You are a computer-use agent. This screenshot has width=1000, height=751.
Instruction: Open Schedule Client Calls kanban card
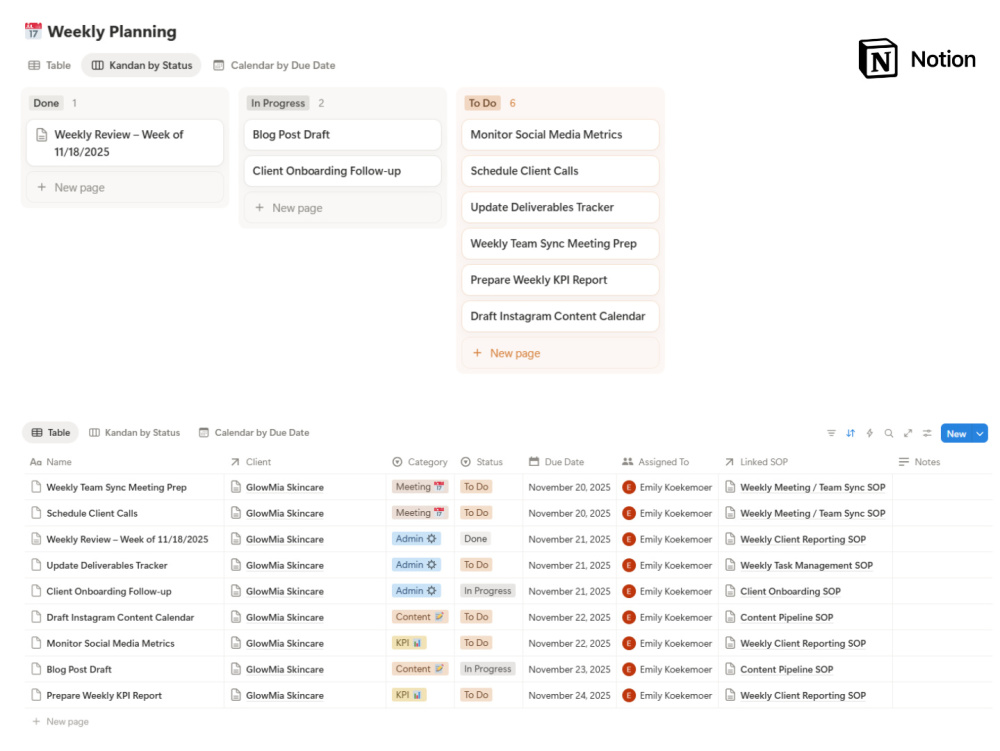(560, 171)
